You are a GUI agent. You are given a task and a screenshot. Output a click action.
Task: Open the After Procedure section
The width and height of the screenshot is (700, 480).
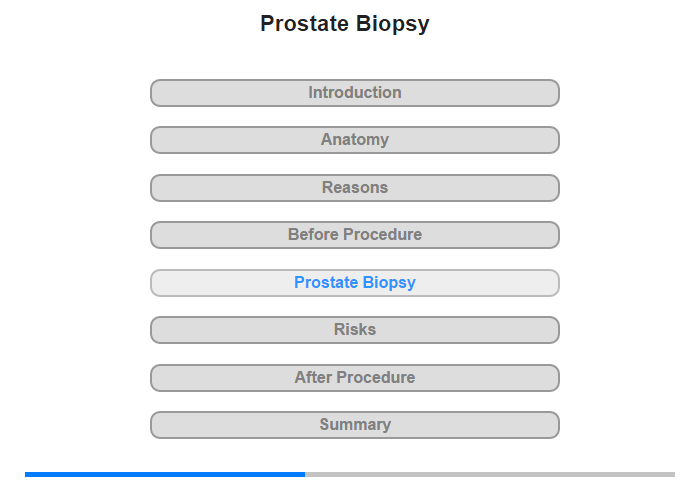point(354,378)
